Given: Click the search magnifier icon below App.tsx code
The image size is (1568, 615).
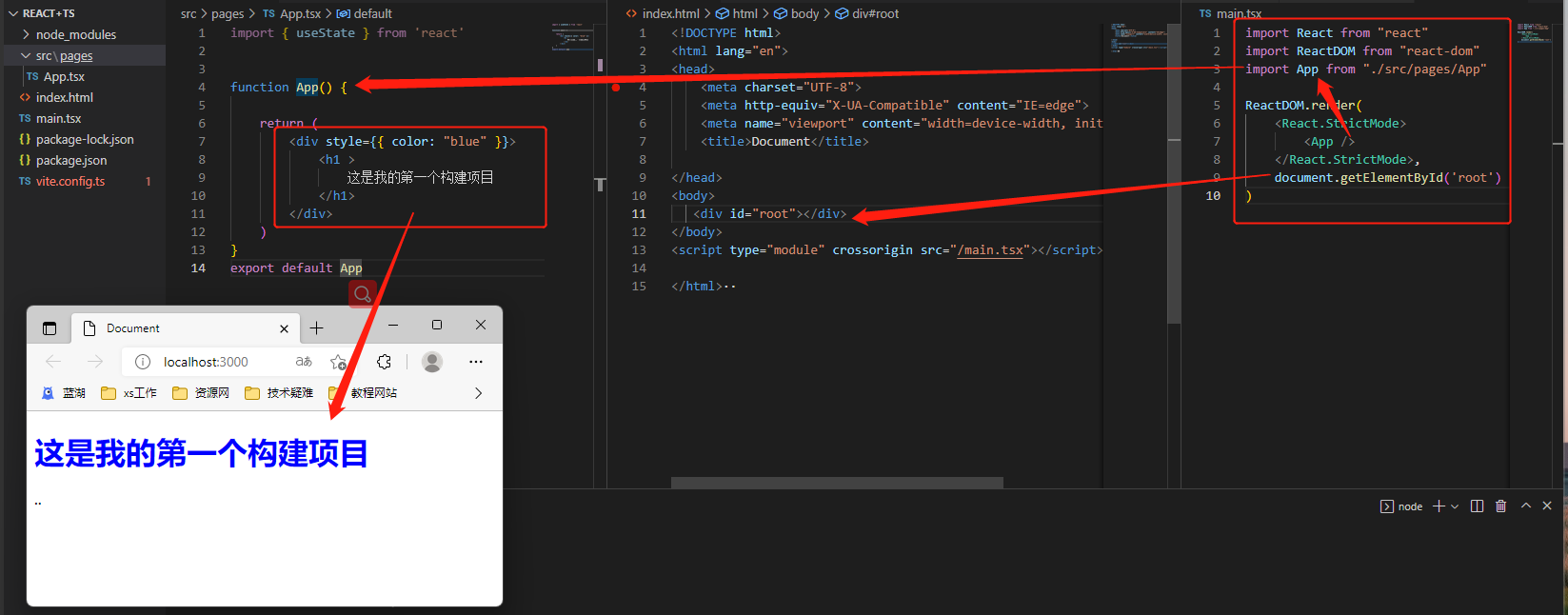Looking at the screenshot, I should tap(363, 294).
